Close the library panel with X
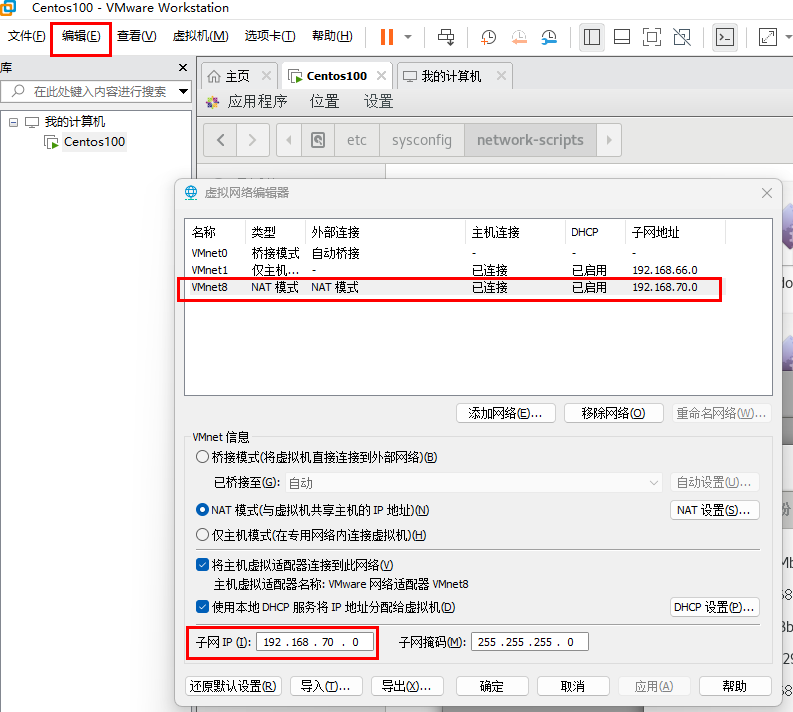Image resolution: width=793 pixels, height=712 pixels. (183, 67)
